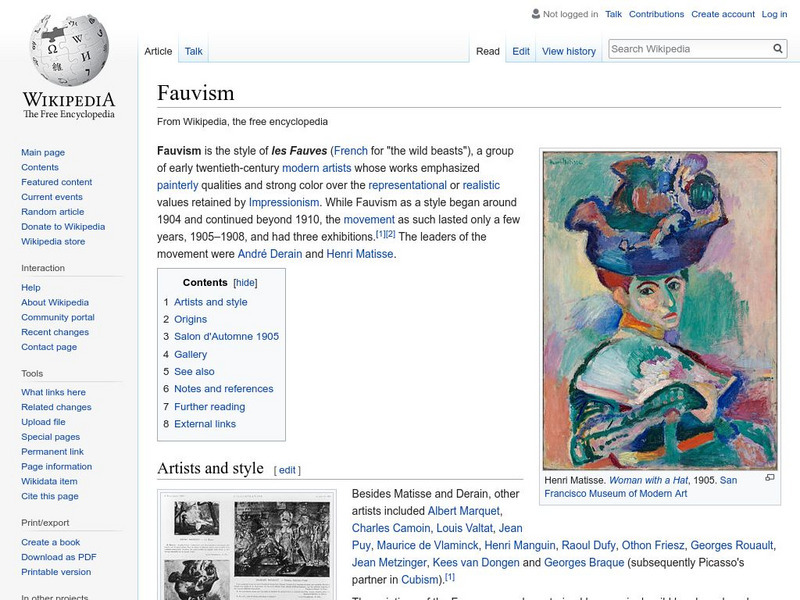Click Upload file link
This screenshot has height=600, width=800.
[43, 421]
